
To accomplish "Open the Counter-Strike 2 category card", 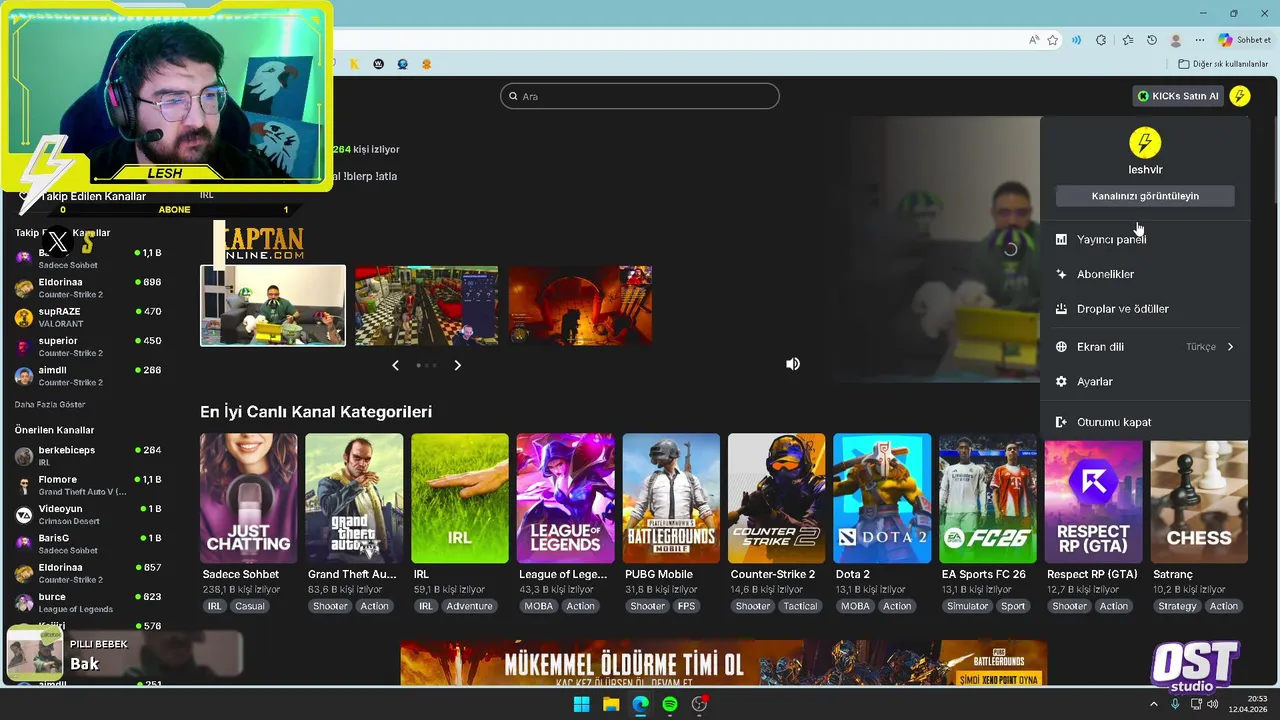I will coord(776,498).
